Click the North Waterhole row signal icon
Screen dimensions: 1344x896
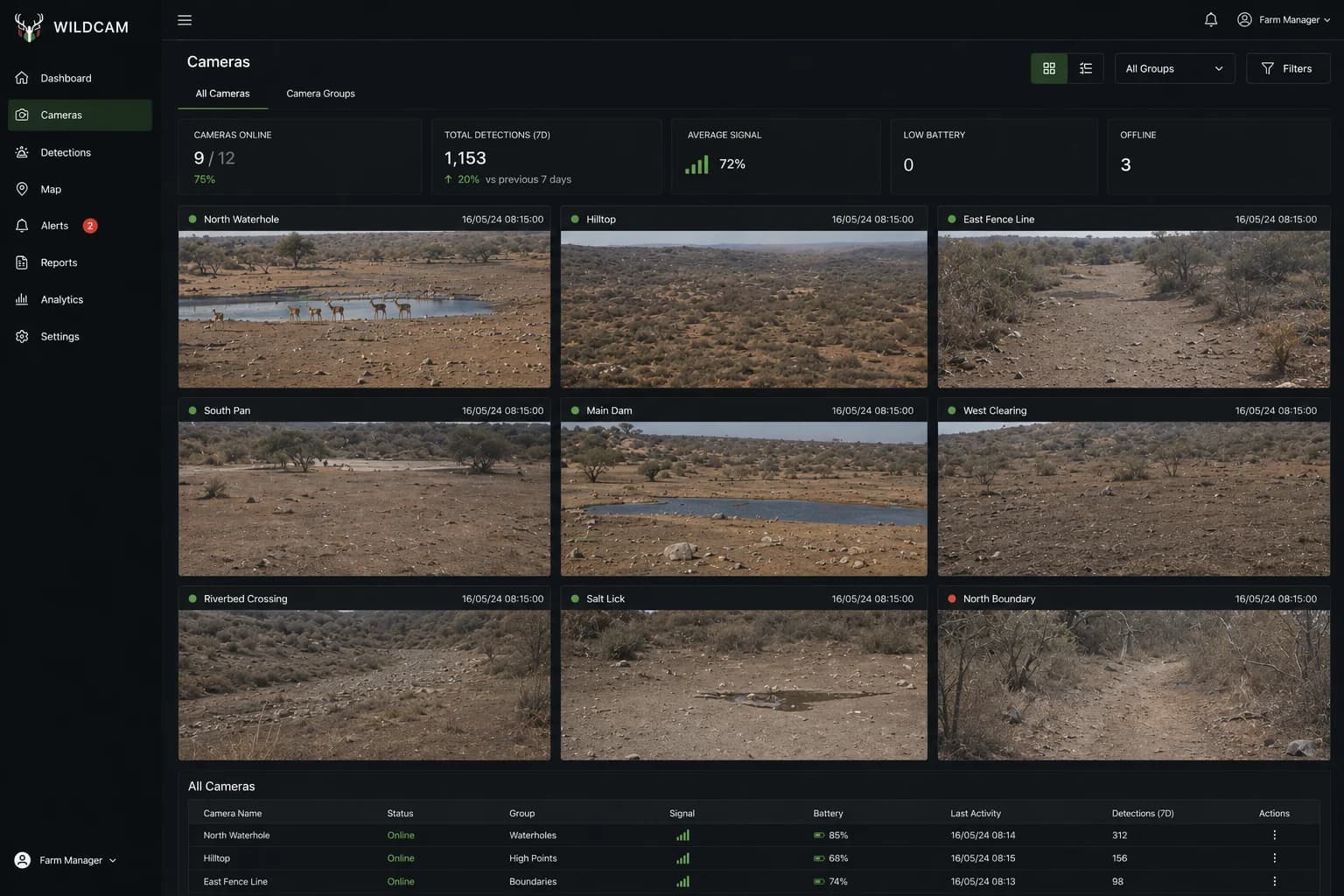pos(682,836)
